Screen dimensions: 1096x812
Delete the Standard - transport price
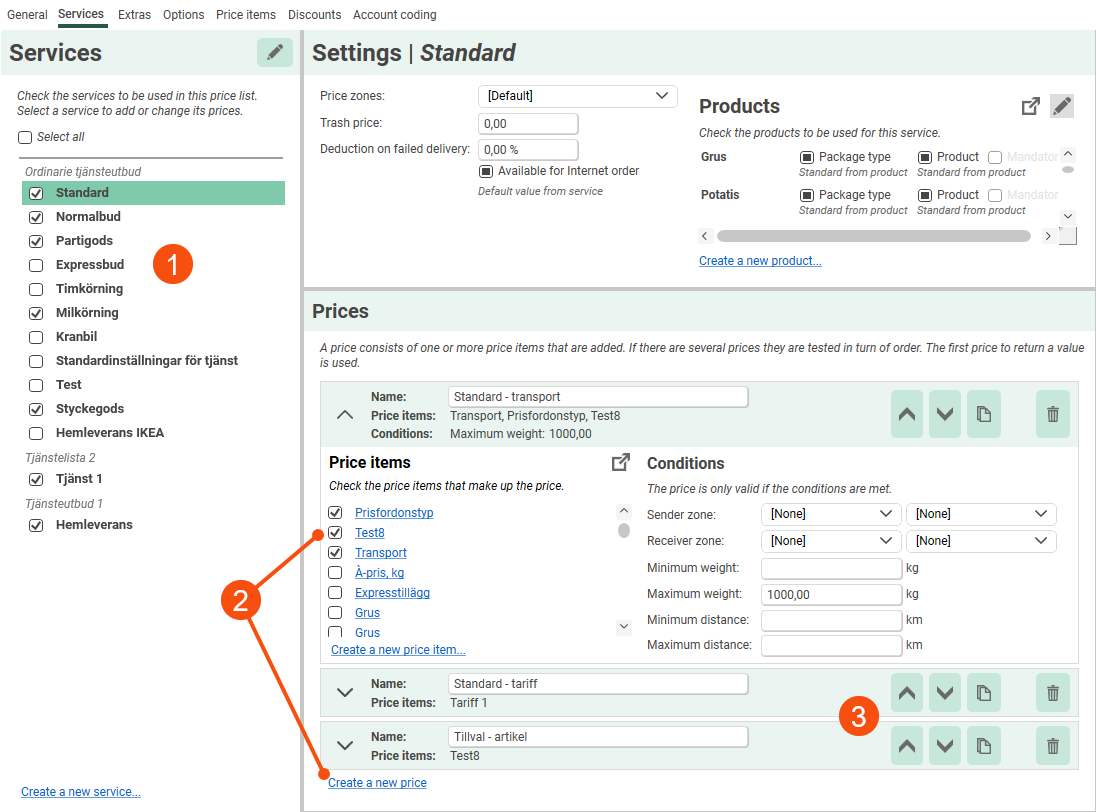pyautogui.click(x=1052, y=414)
